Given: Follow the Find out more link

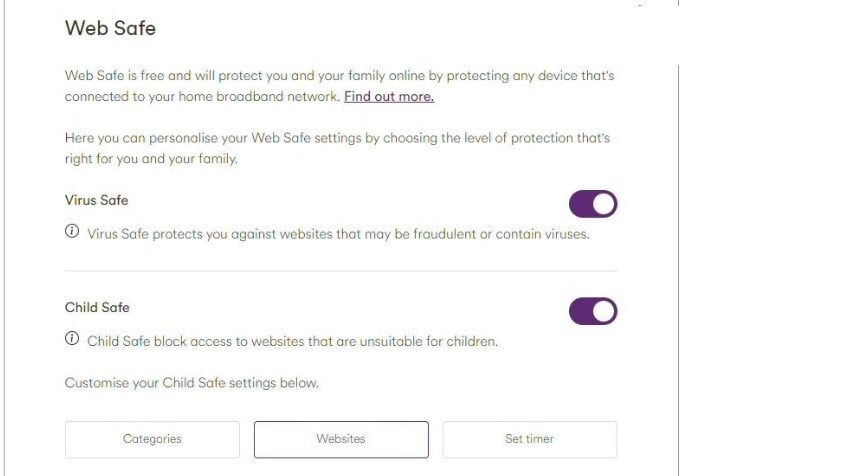Looking at the screenshot, I should 389,96.
